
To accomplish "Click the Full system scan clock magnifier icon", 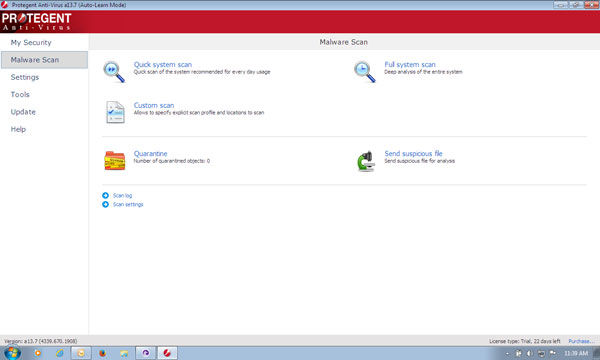I will (x=364, y=72).
